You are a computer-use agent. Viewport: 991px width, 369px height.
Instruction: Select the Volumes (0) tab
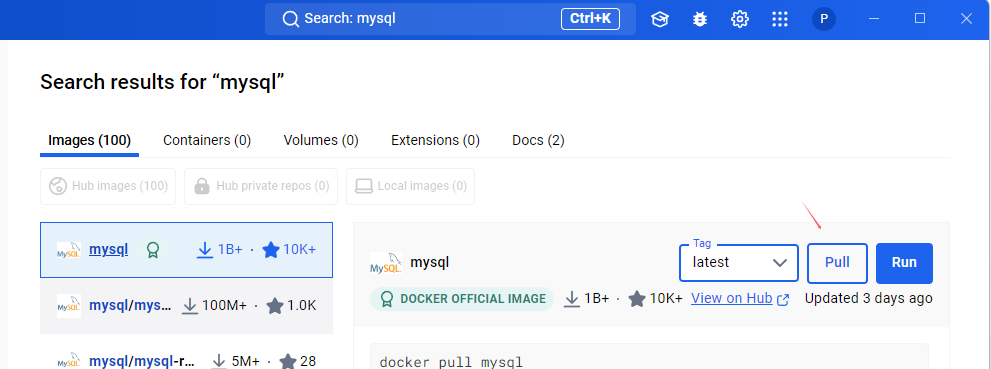321,140
